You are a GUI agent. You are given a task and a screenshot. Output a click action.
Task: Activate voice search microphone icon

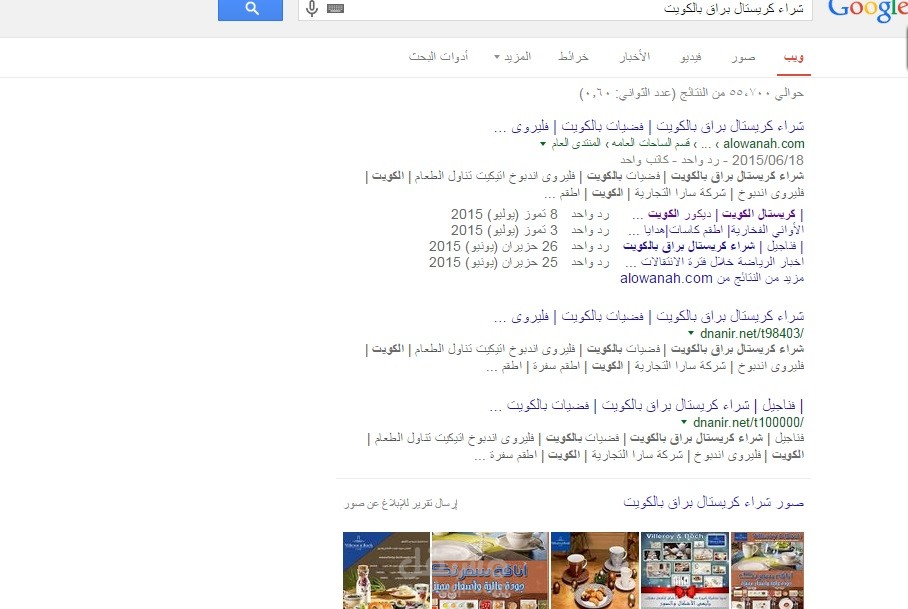[312, 9]
